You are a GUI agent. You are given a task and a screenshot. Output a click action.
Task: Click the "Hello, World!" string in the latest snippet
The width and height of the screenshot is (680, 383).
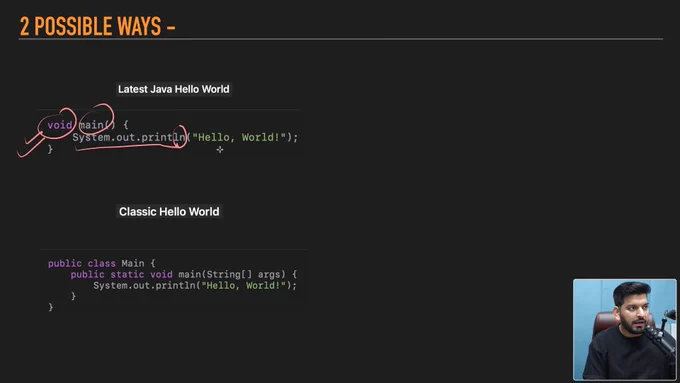tap(239, 137)
